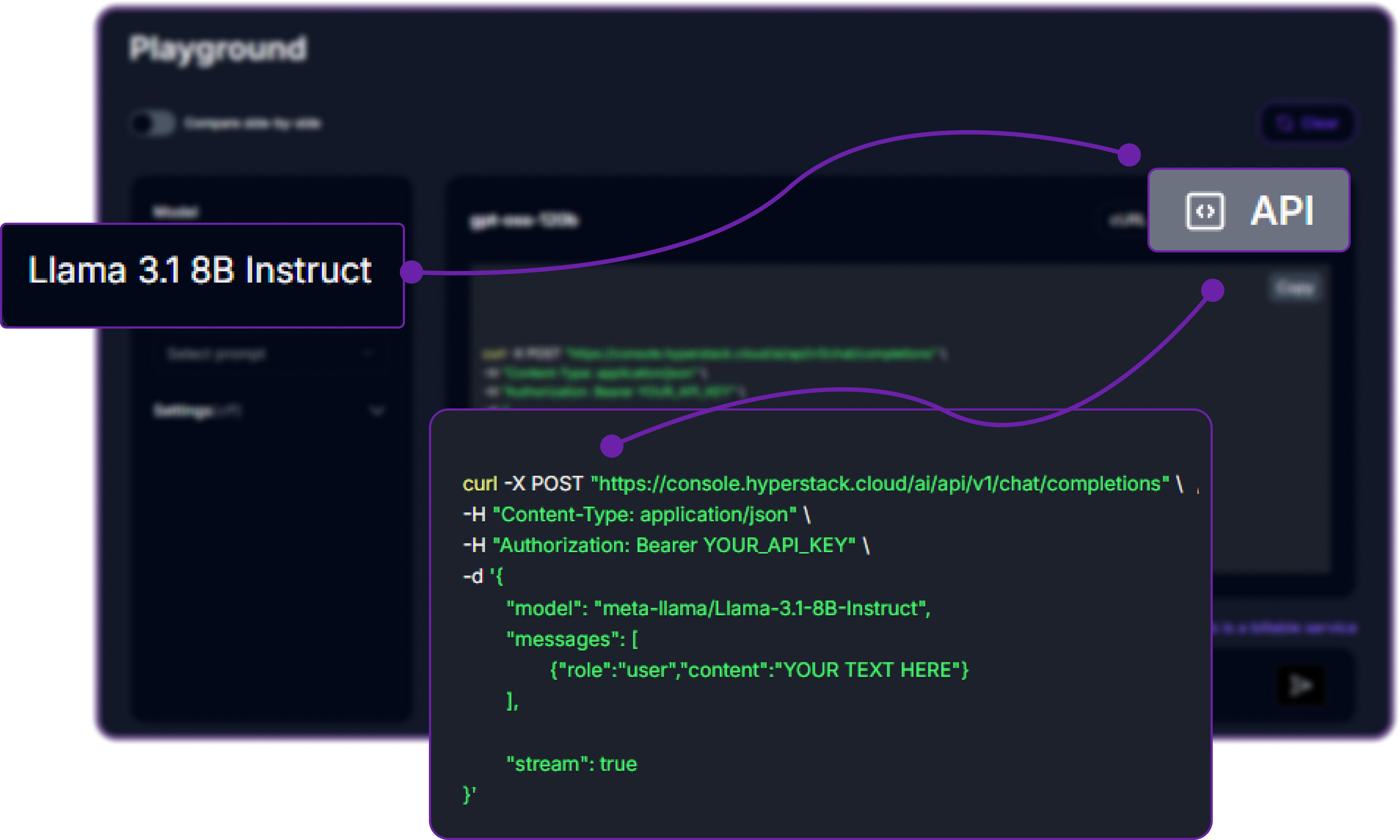Expand the Settings section chevron

point(377,410)
